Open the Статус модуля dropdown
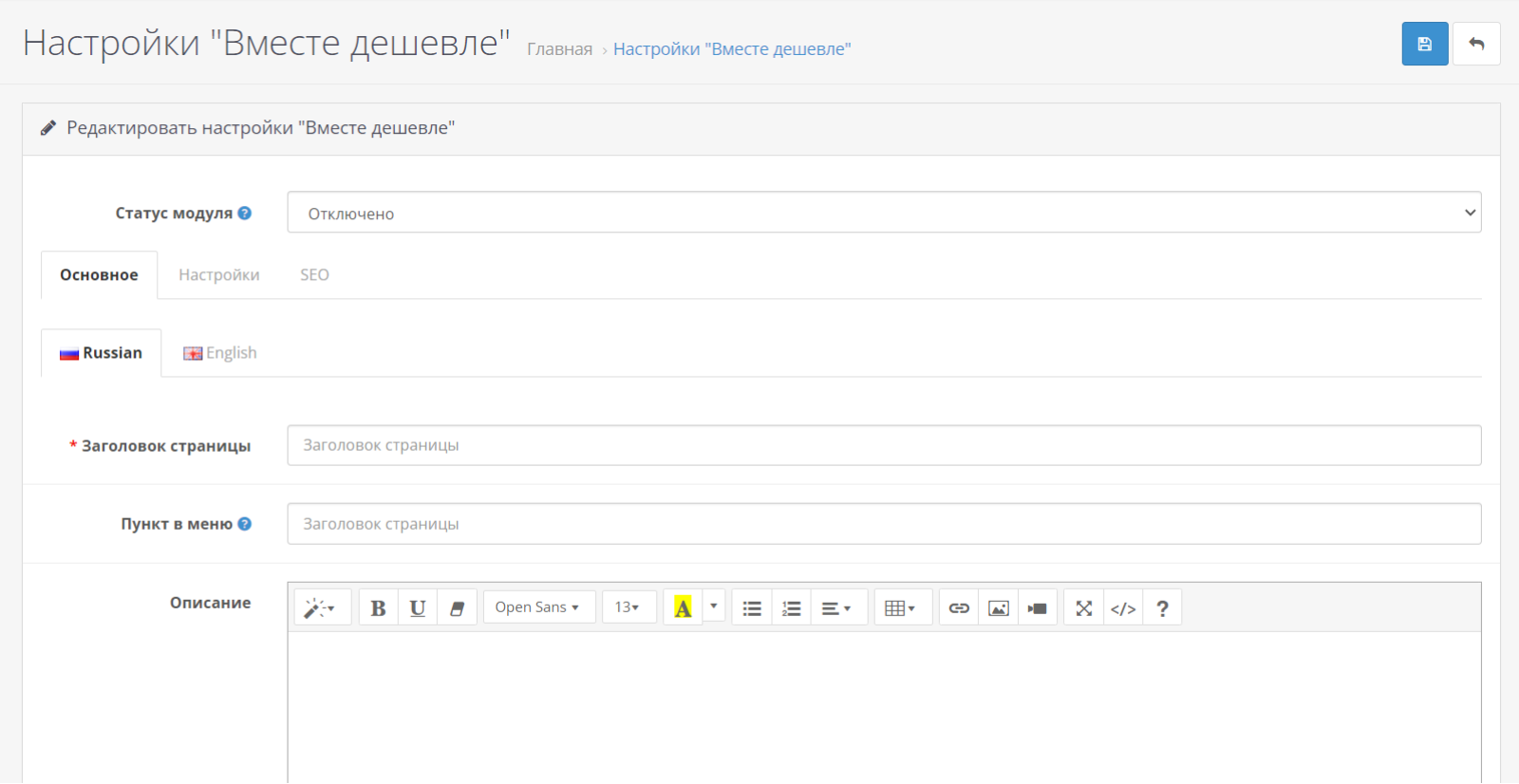This screenshot has height=784, width=1519. click(884, 213)
